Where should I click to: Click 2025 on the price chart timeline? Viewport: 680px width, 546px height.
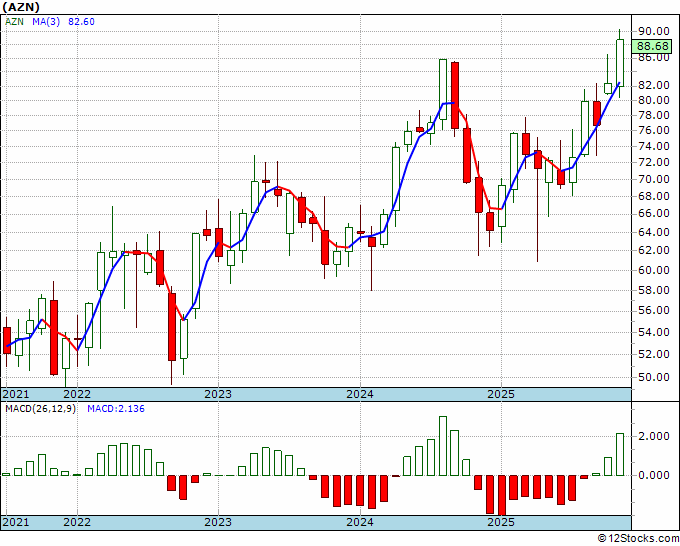point(501,394)
